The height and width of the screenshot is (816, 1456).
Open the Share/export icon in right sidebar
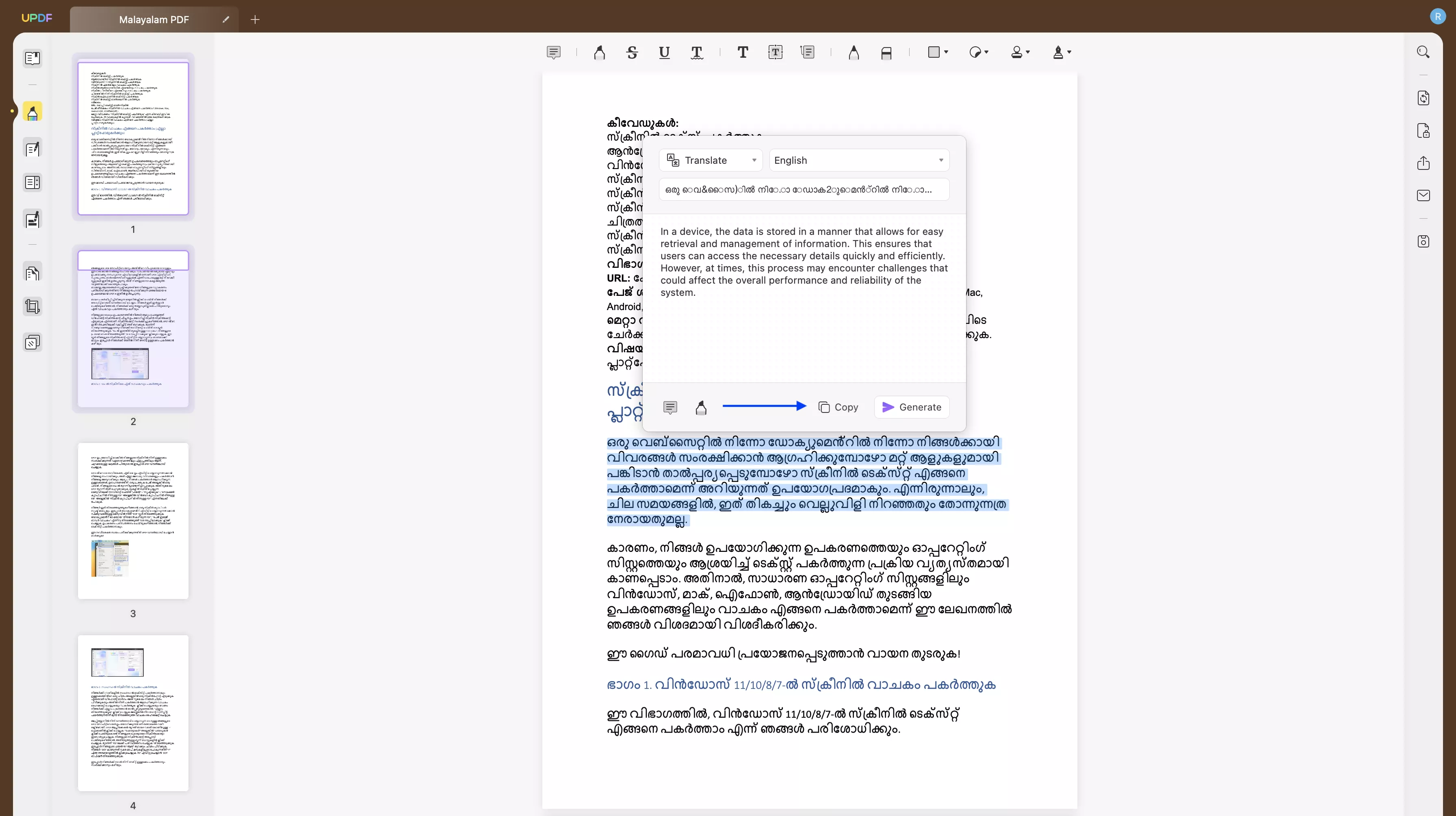1423,163
